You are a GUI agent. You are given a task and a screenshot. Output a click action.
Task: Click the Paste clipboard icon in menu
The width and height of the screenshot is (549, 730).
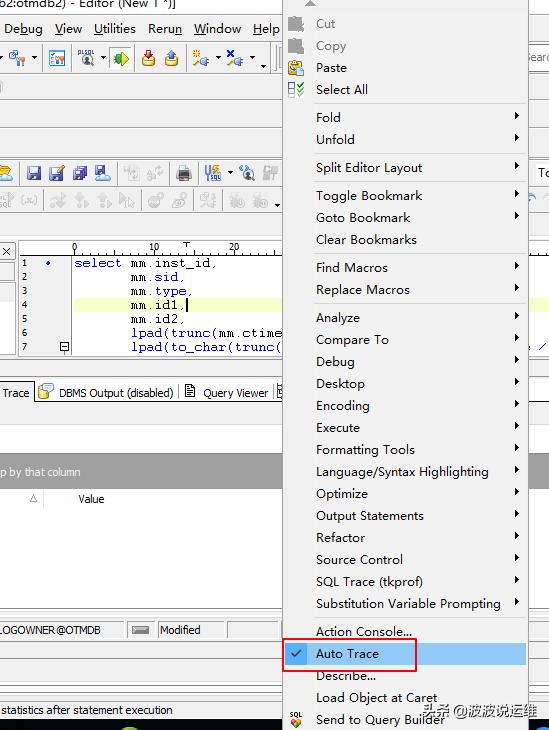click(296, 68)
